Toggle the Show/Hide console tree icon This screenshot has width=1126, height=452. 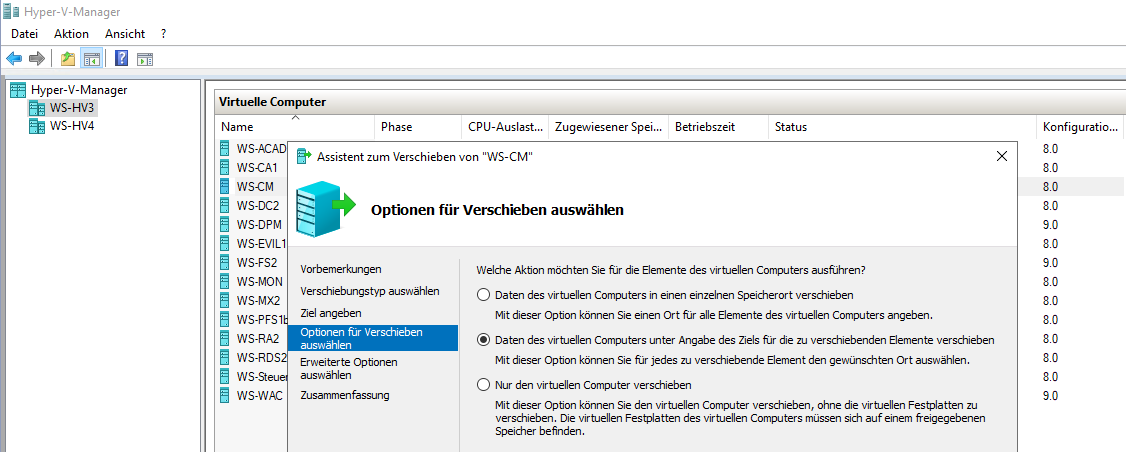(92, 58)
